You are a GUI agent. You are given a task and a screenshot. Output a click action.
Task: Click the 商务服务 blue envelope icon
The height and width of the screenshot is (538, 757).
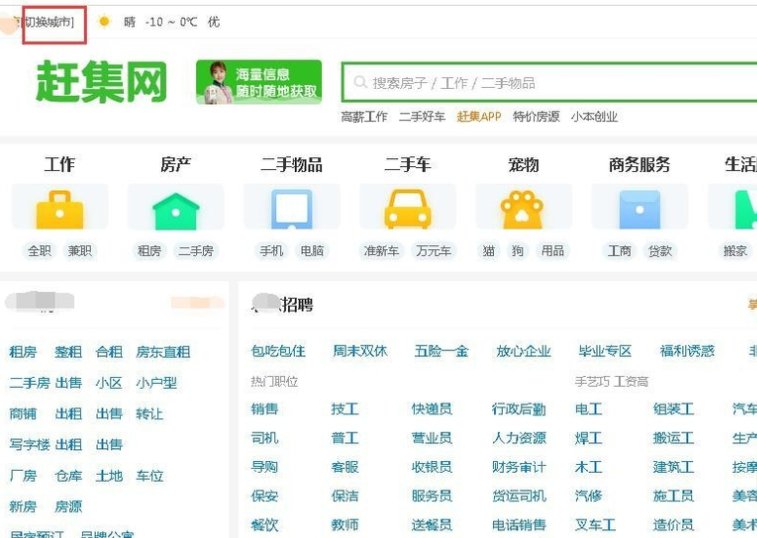pos(640,210)
